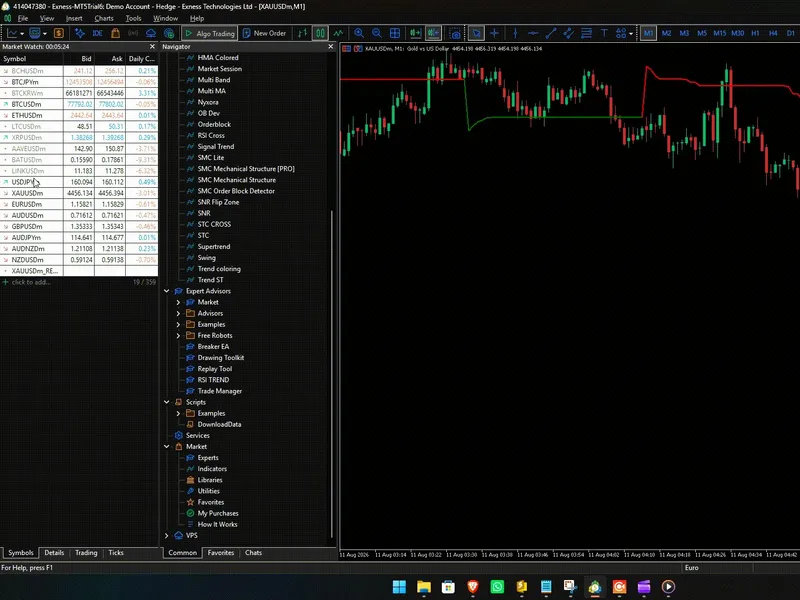This screenshot has height=600, width=800.
Task: Switch chart to line chart icon
Action: 338,33
